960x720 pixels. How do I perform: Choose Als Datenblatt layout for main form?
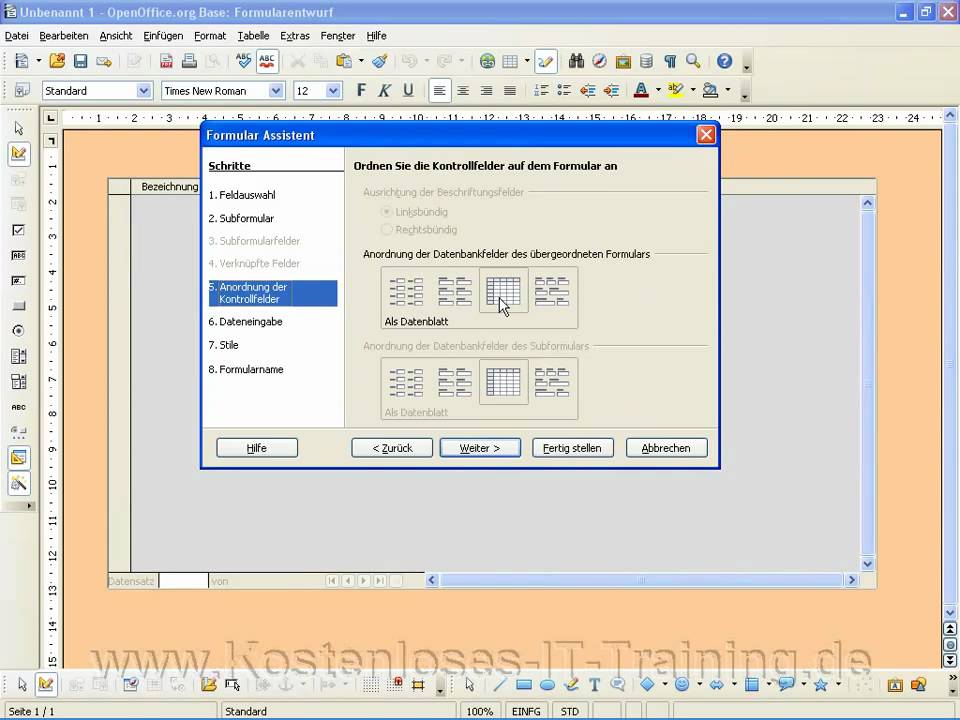pos(503,291)
